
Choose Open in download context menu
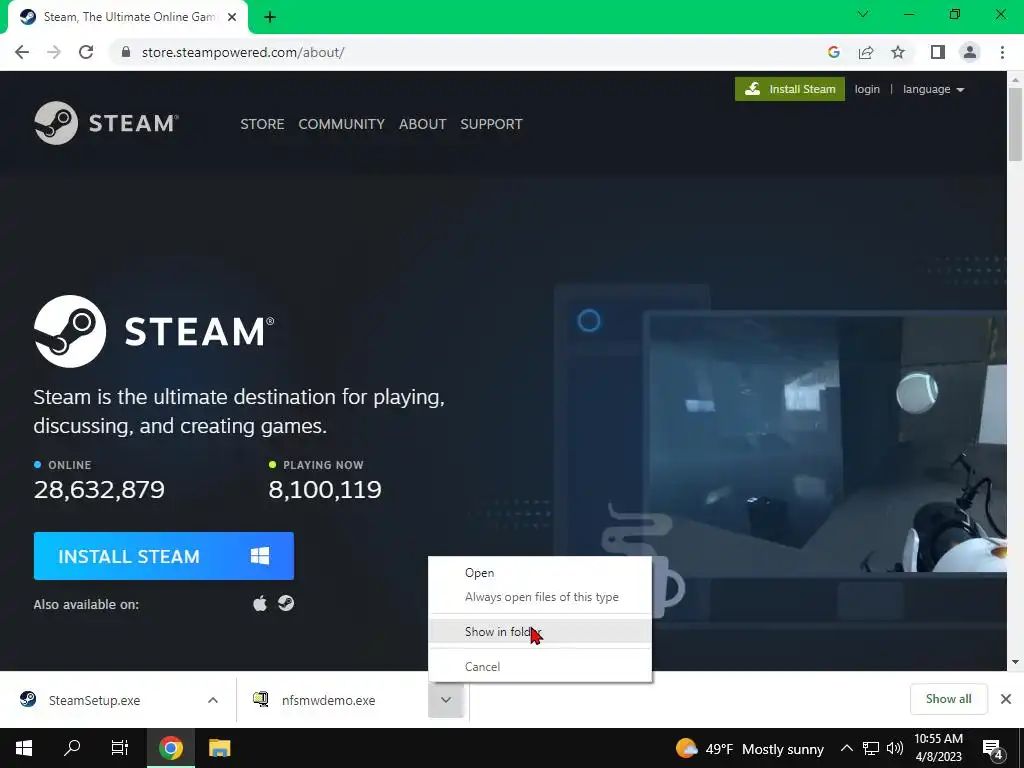(540, 573)
